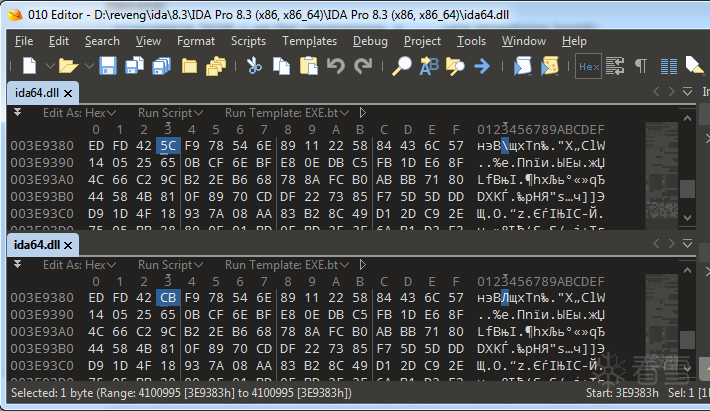Viewport: 710px width, 411px height.
Task: Collapse the lower pane toolbar double-arrow
Action: click(17, 264)
